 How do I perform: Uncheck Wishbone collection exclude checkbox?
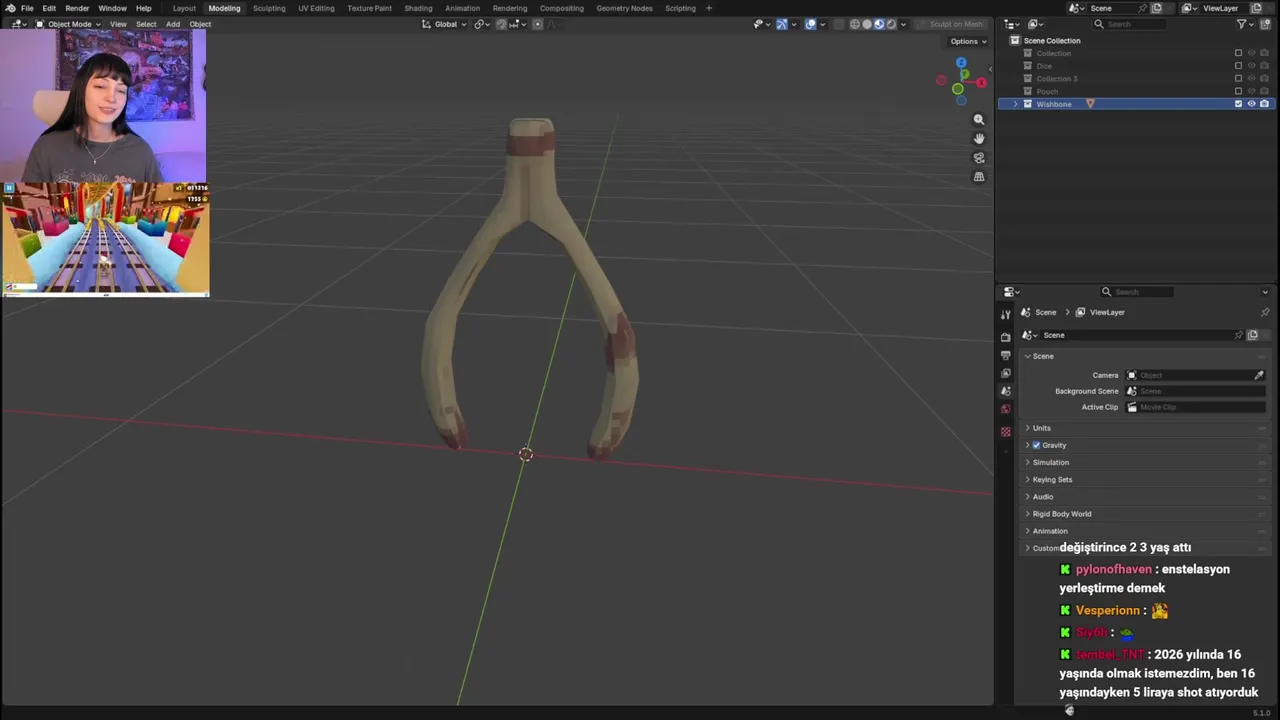tap(1238, 104)
